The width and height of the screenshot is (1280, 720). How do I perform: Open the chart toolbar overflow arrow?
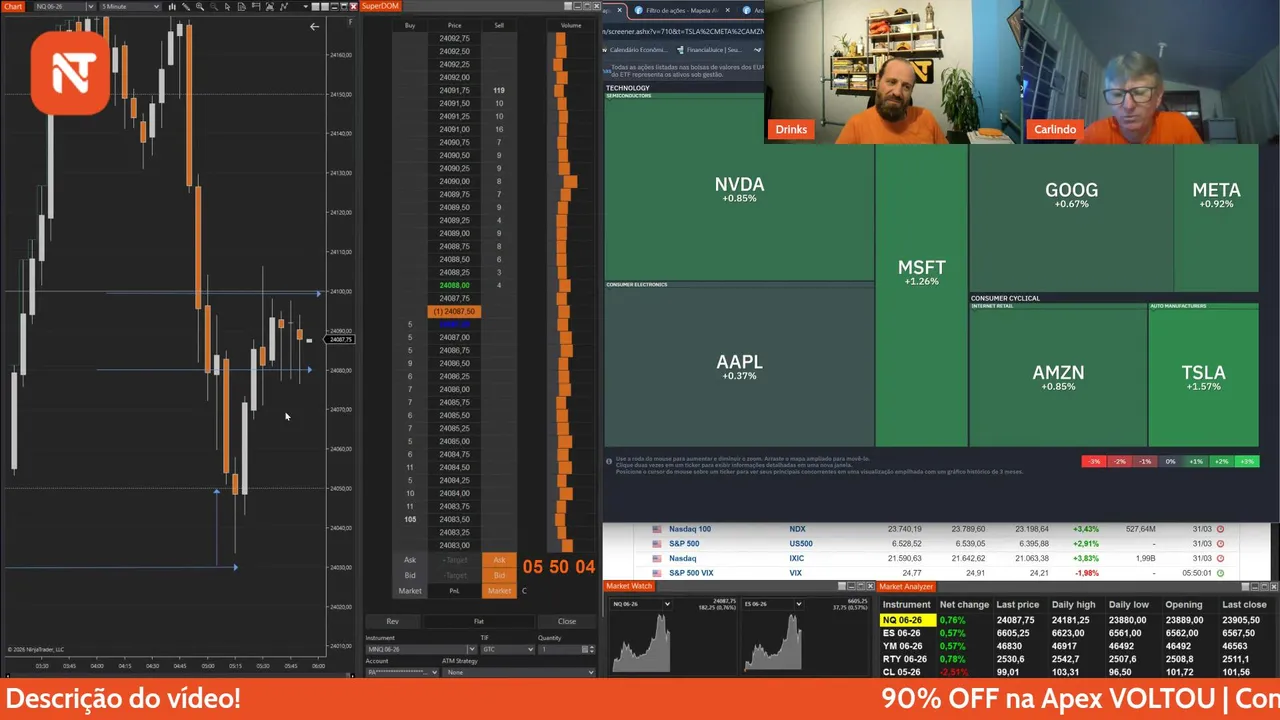[x=306, y=7]
